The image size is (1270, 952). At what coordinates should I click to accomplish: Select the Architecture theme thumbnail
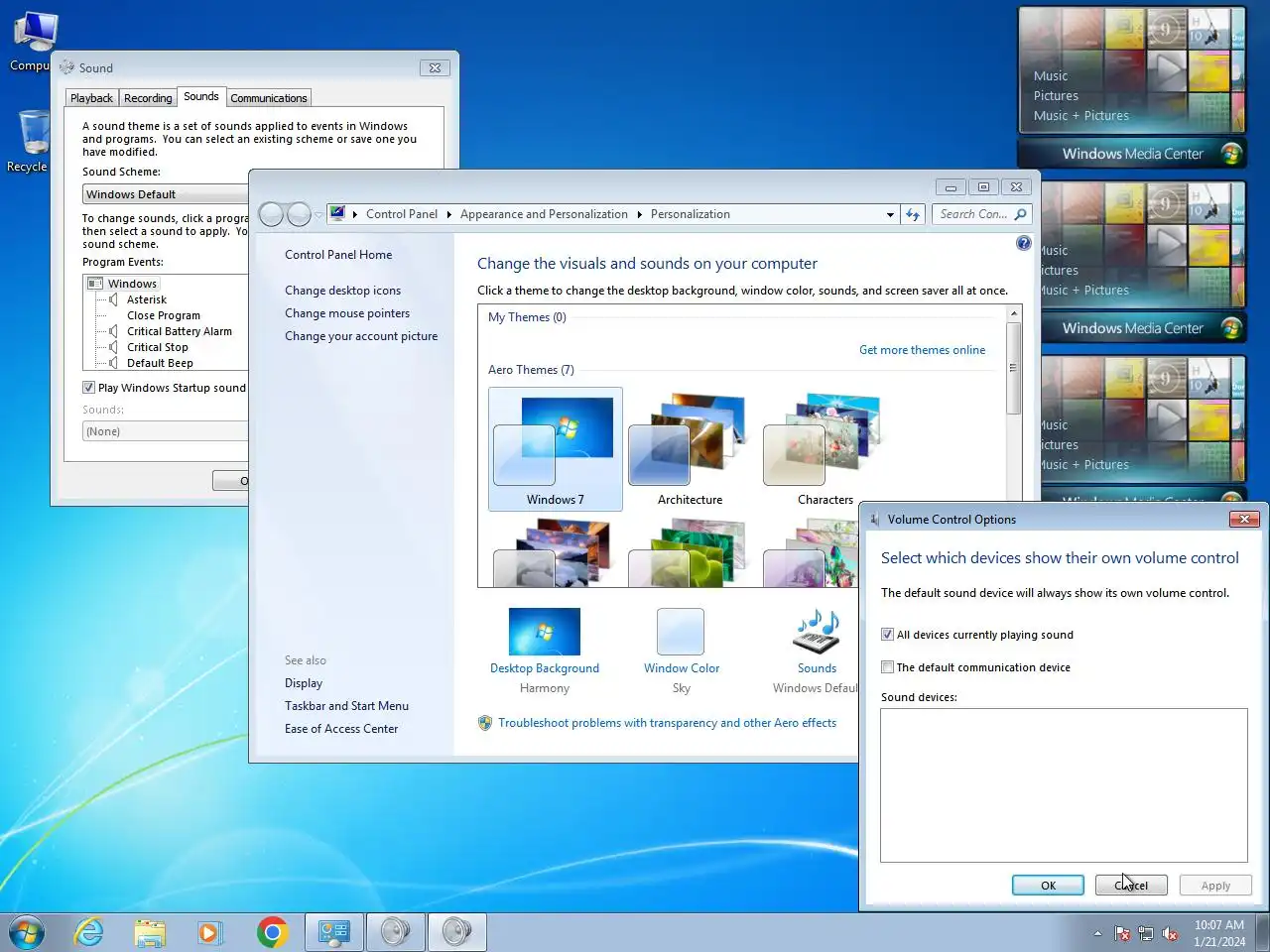point(690,449)
